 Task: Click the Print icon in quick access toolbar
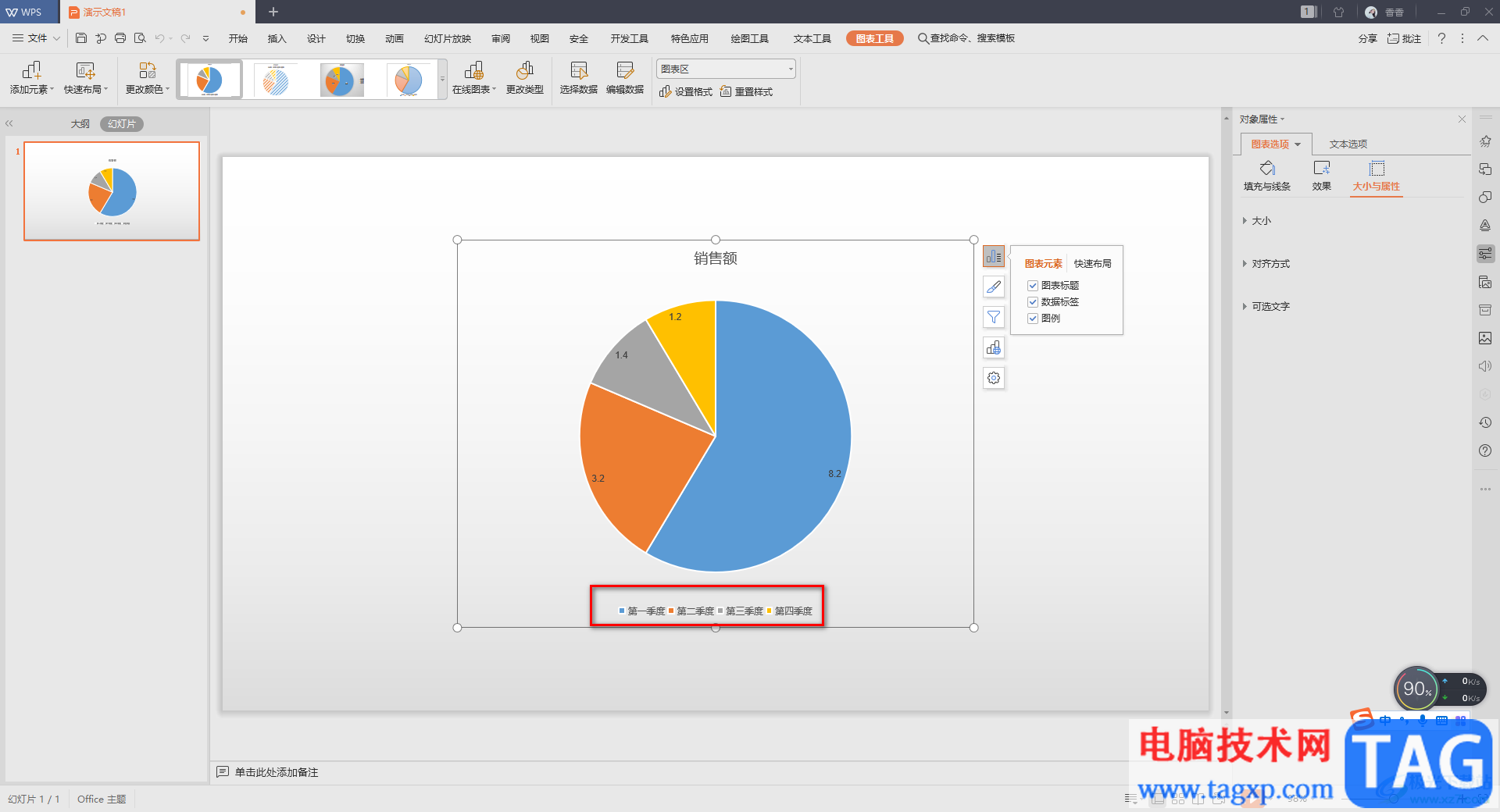tap(120, 38)
